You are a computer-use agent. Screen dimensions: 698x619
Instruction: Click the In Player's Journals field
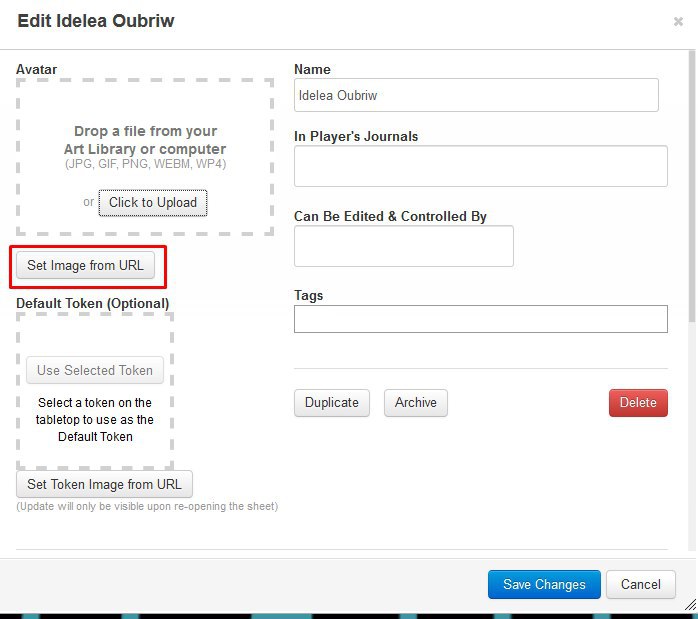[x=480, y=166]
